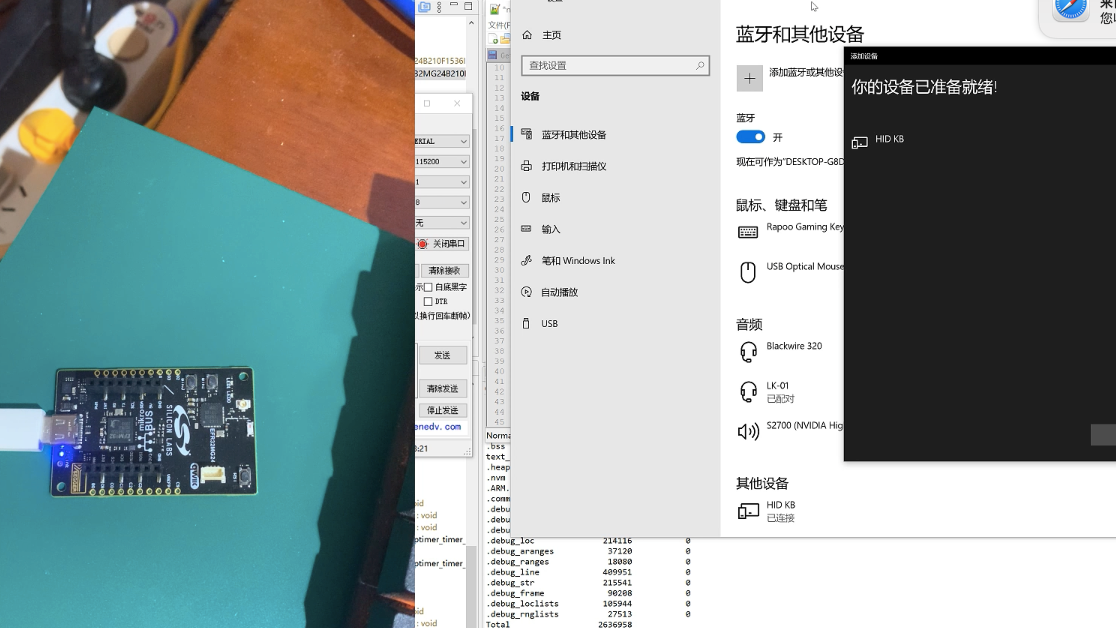Open the stop bits dropdown showing 1
This screenshot has height=628, width=1116.
pos(442,182)
